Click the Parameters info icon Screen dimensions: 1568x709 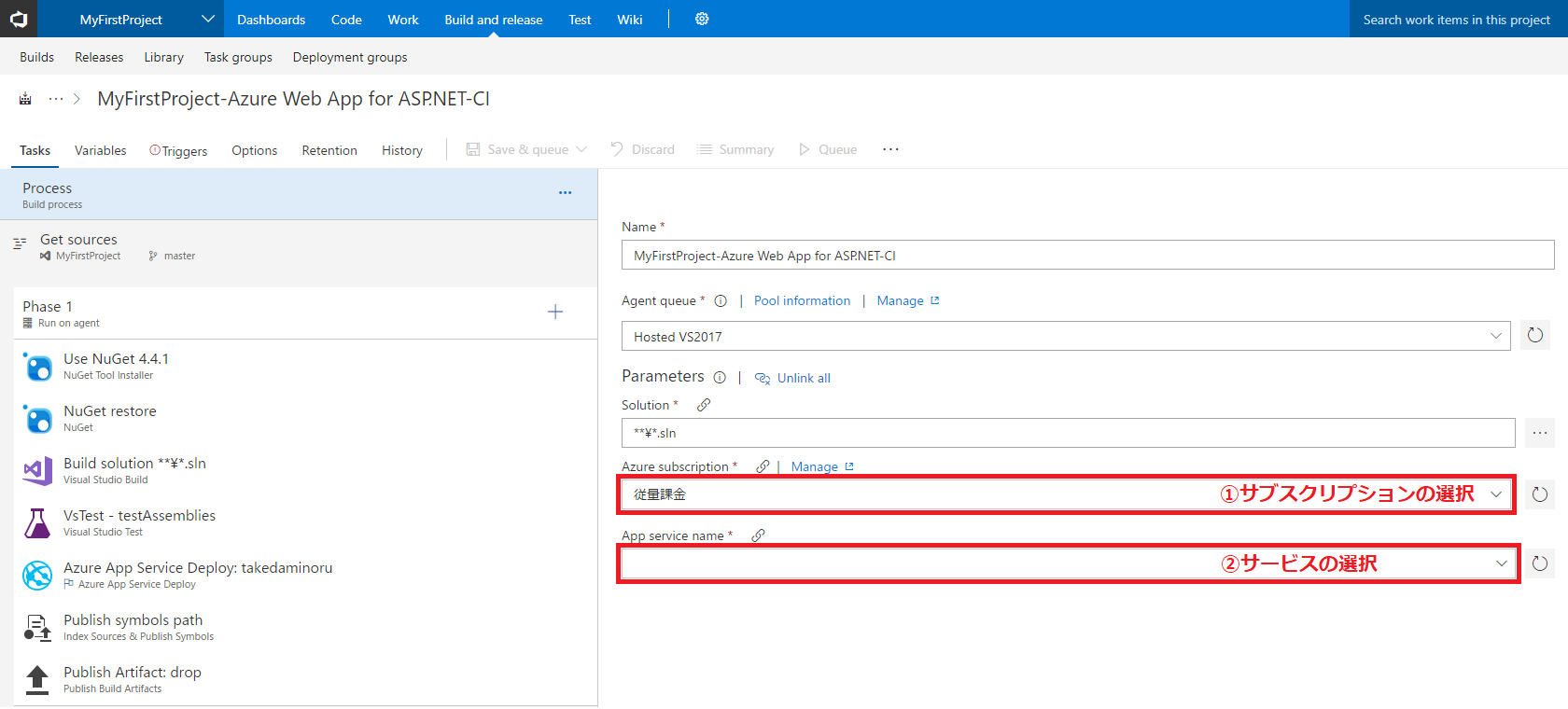click(720, 378)
